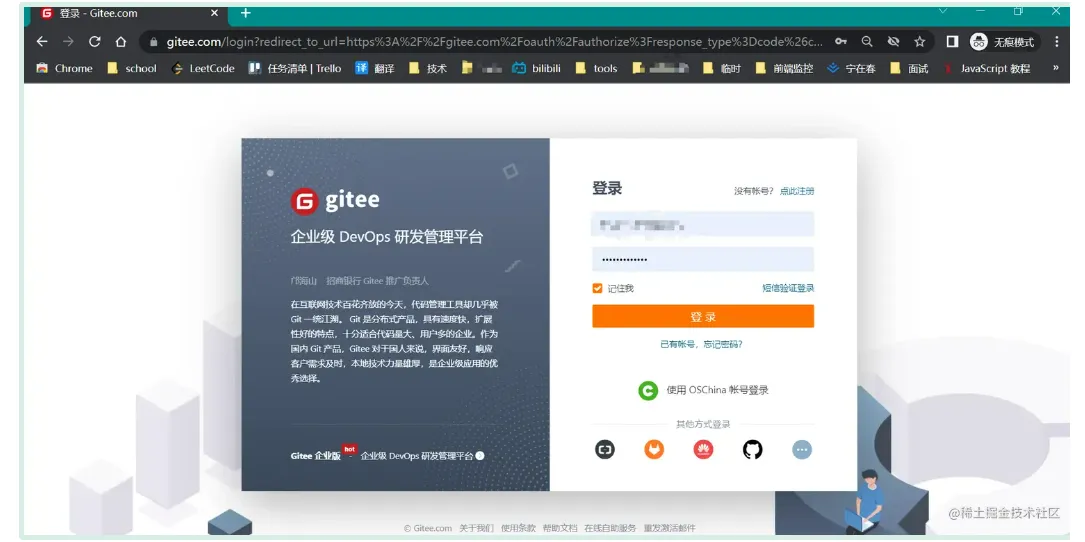Show more login methods ellipsis icon
1085x542 pixels.
[x=802, y=450]
